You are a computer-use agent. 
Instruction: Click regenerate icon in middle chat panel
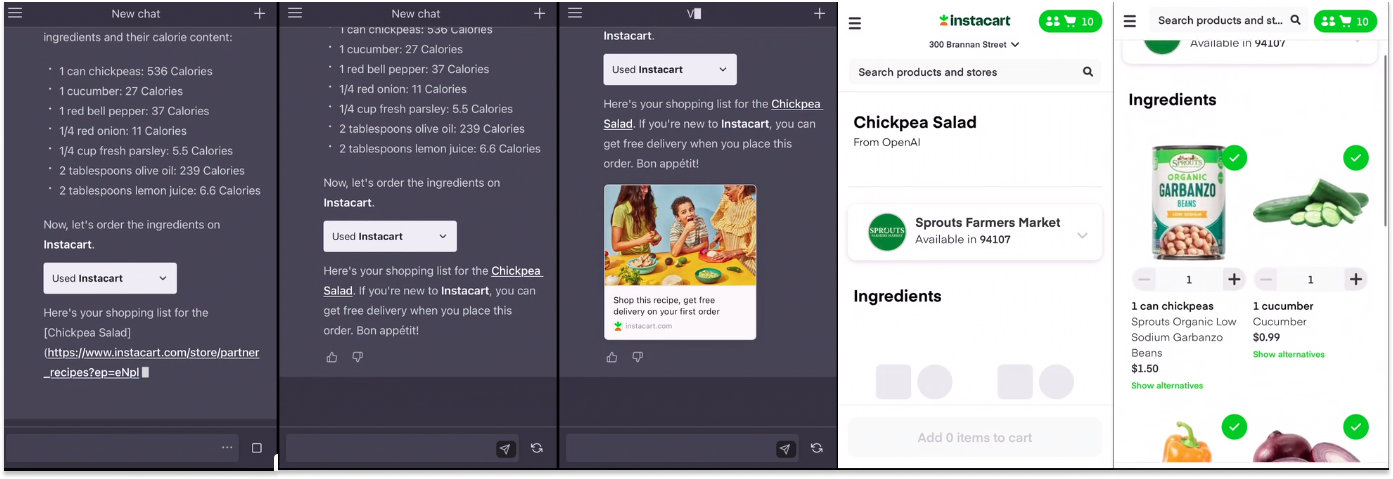pyautogui.click(x=537, y=448)
